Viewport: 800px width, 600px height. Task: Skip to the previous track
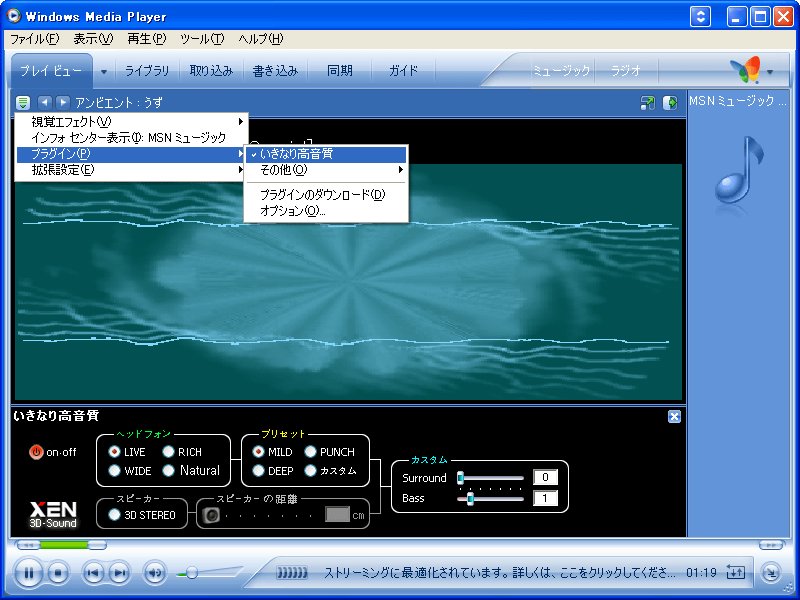(93, 573)
